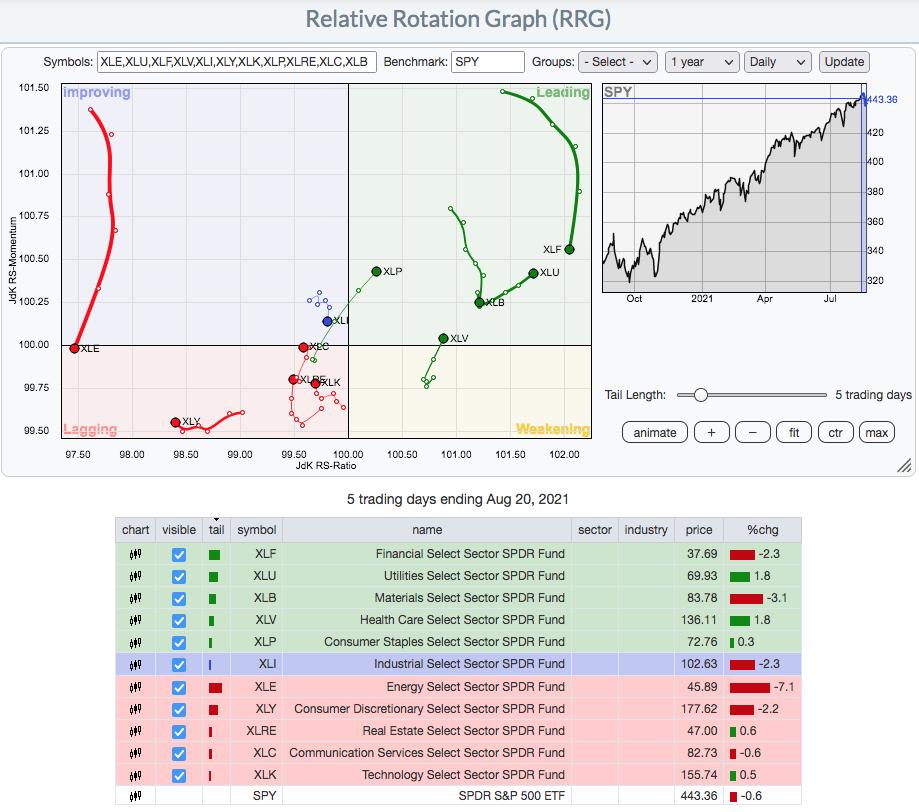Uncheck visible checkbox for XLU

[179, 577]
